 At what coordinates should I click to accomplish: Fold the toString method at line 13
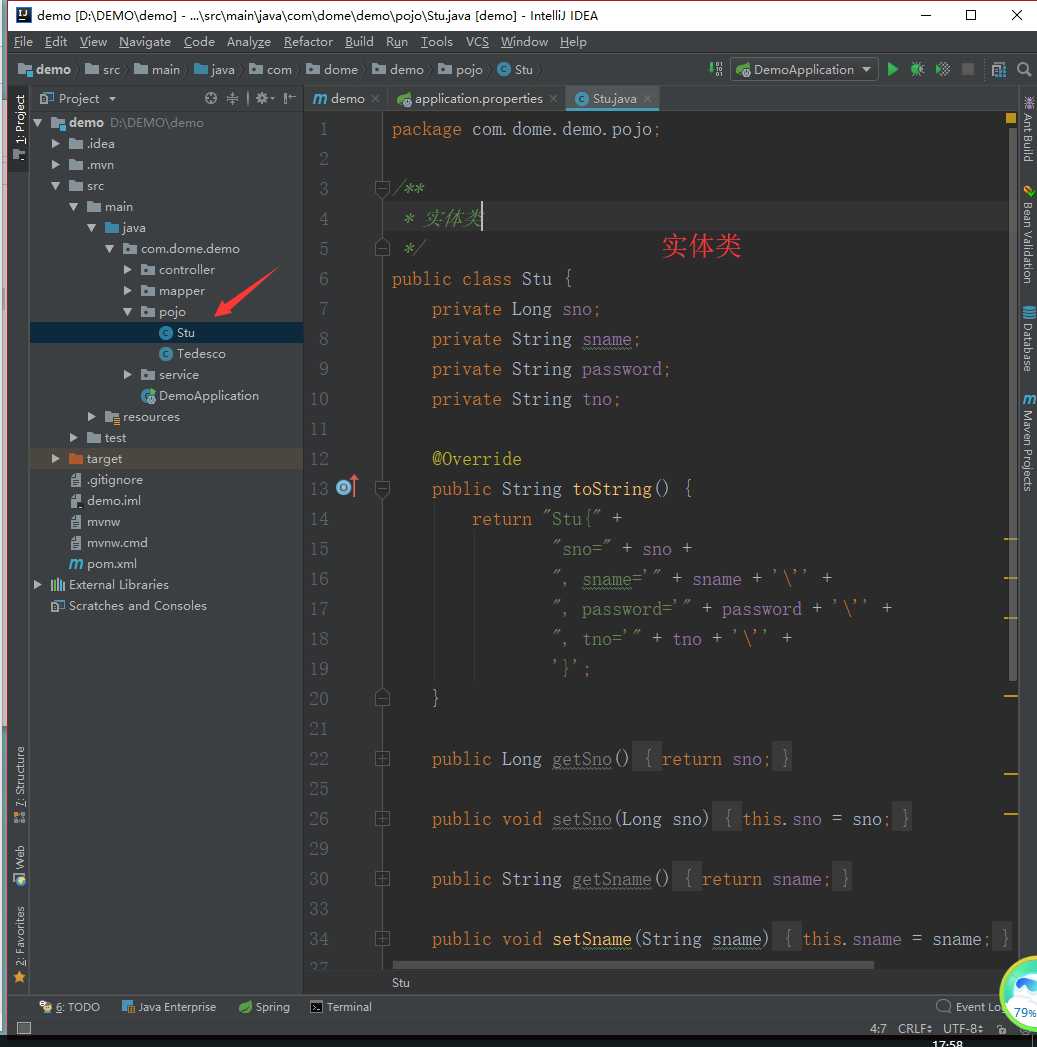[382, 488]
